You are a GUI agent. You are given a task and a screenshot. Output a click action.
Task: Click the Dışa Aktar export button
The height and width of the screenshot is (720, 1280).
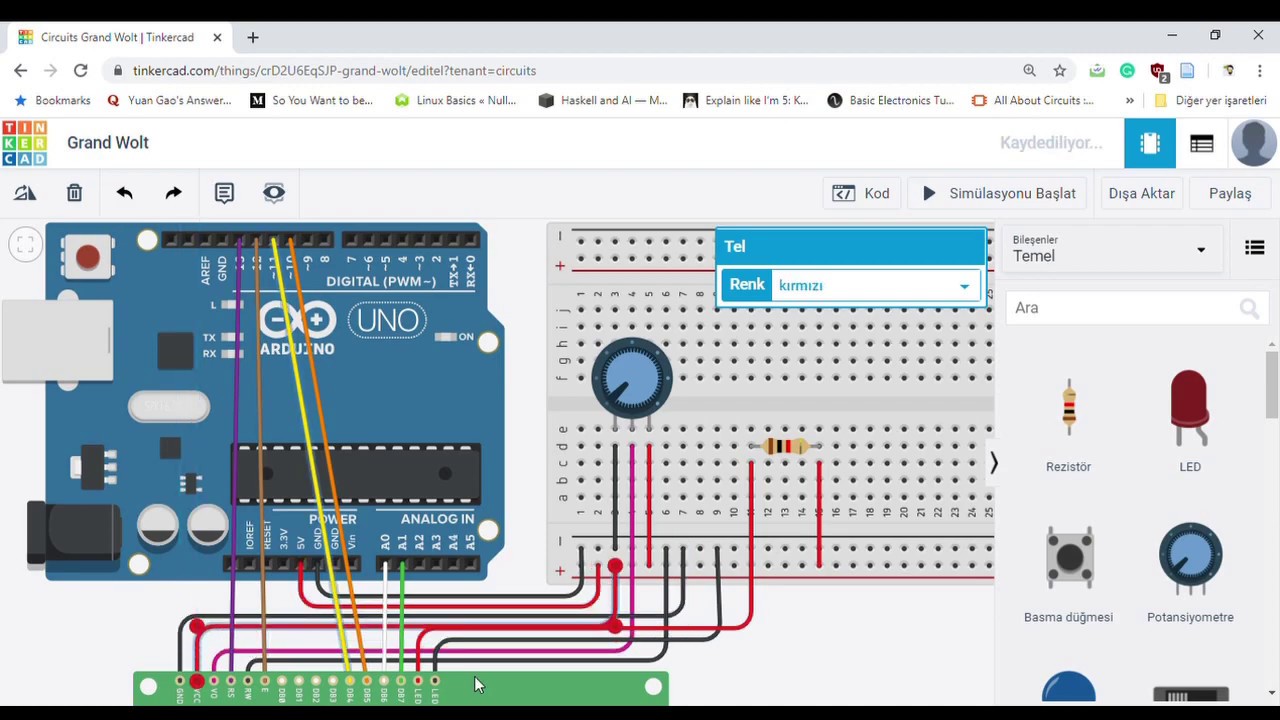[x=1141, y=193]
